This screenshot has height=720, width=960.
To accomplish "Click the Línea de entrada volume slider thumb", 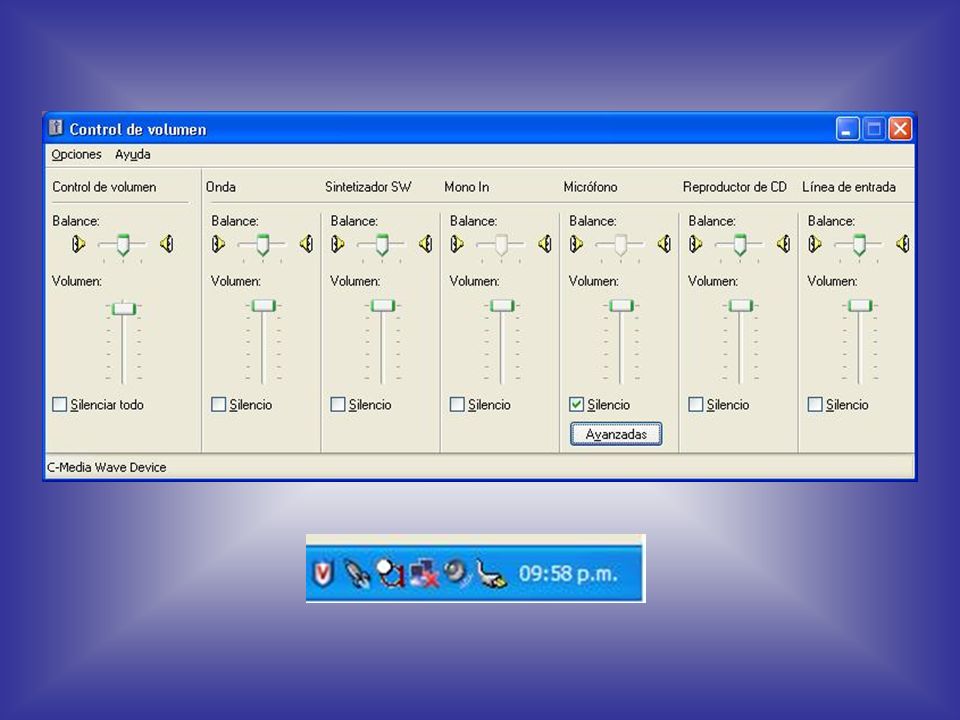I will point(860,305).
